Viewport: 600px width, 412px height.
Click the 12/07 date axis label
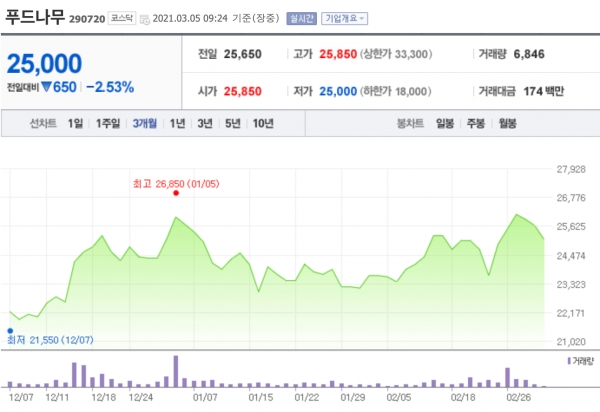point(21,397)
